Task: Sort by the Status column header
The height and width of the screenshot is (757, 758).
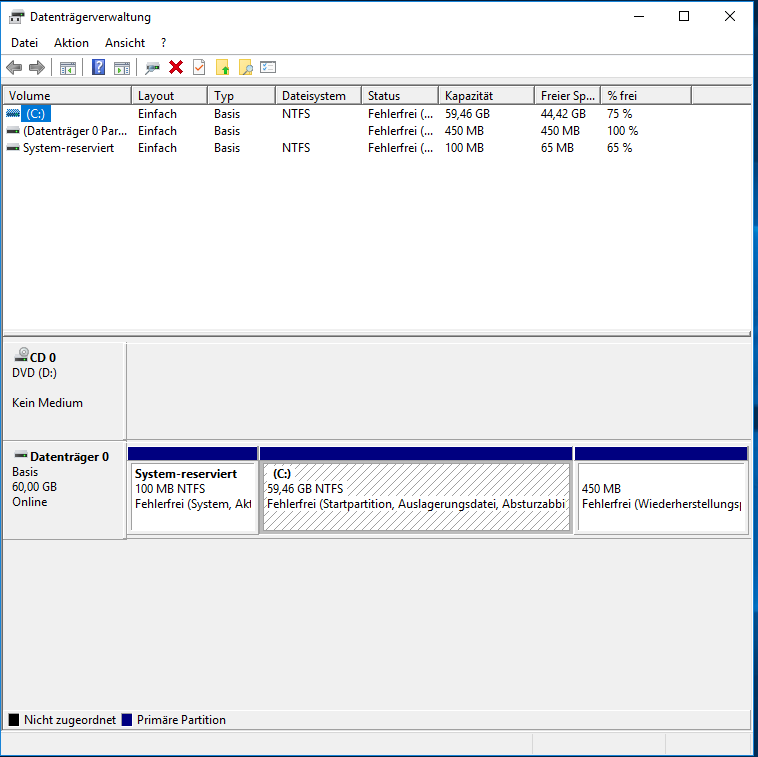Action: (x=400, y=95)
